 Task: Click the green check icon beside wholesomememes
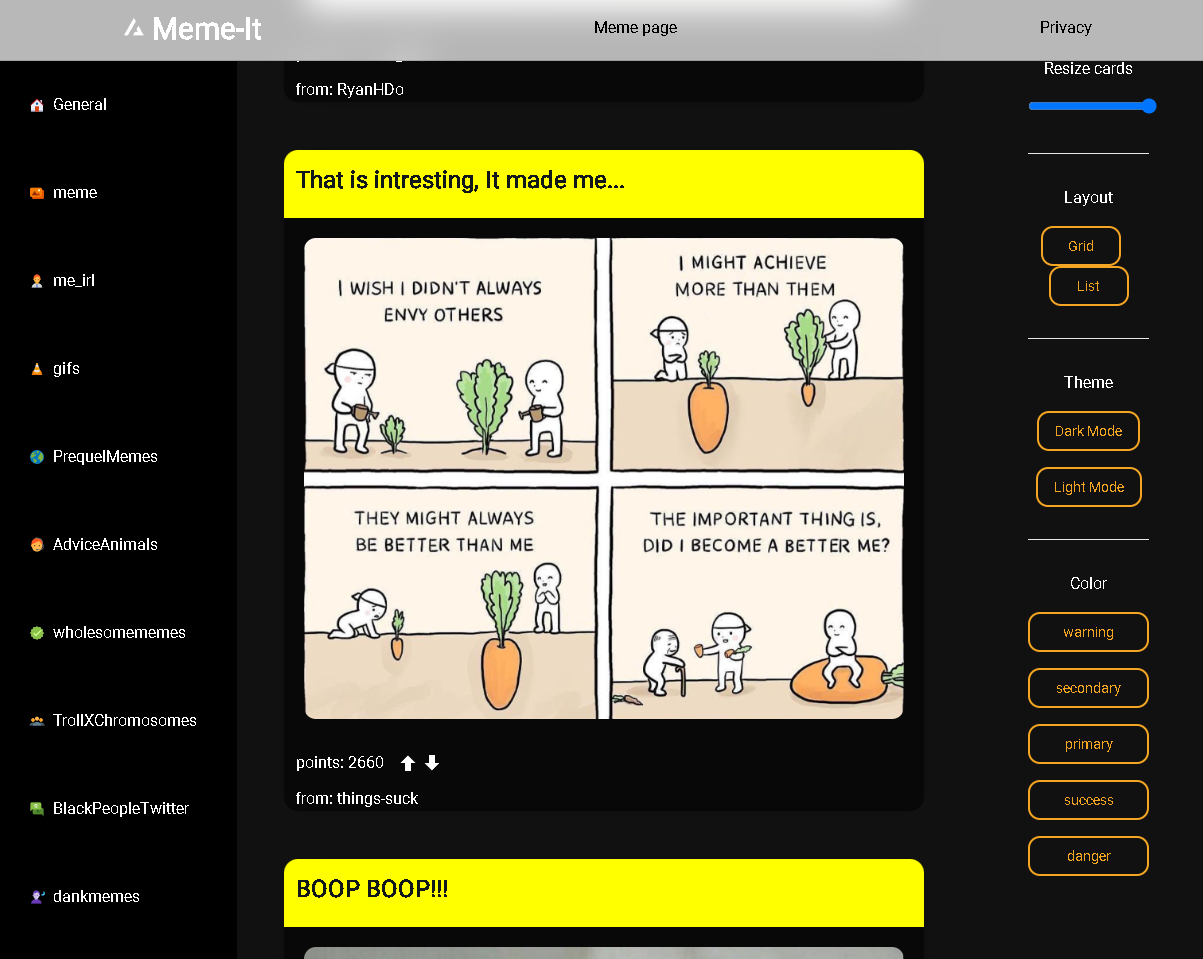click(x=37, y=633)
